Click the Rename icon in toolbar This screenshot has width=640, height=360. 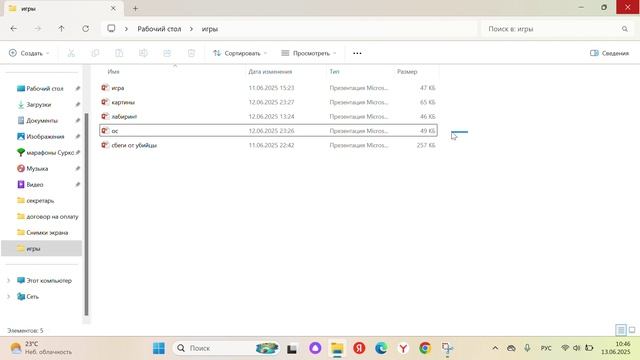coord(143,53)
